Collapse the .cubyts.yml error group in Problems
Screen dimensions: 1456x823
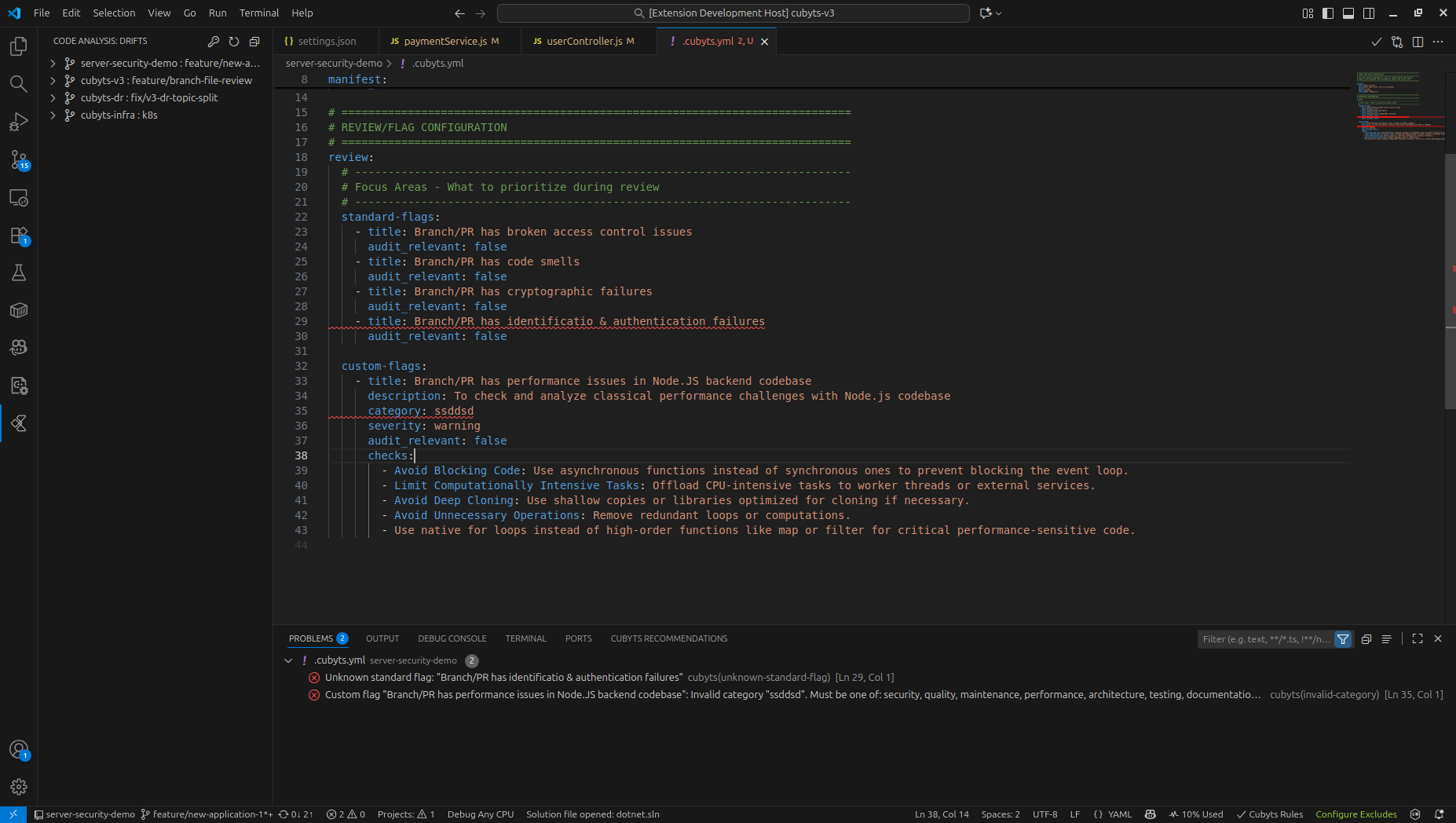click(288, 660)
